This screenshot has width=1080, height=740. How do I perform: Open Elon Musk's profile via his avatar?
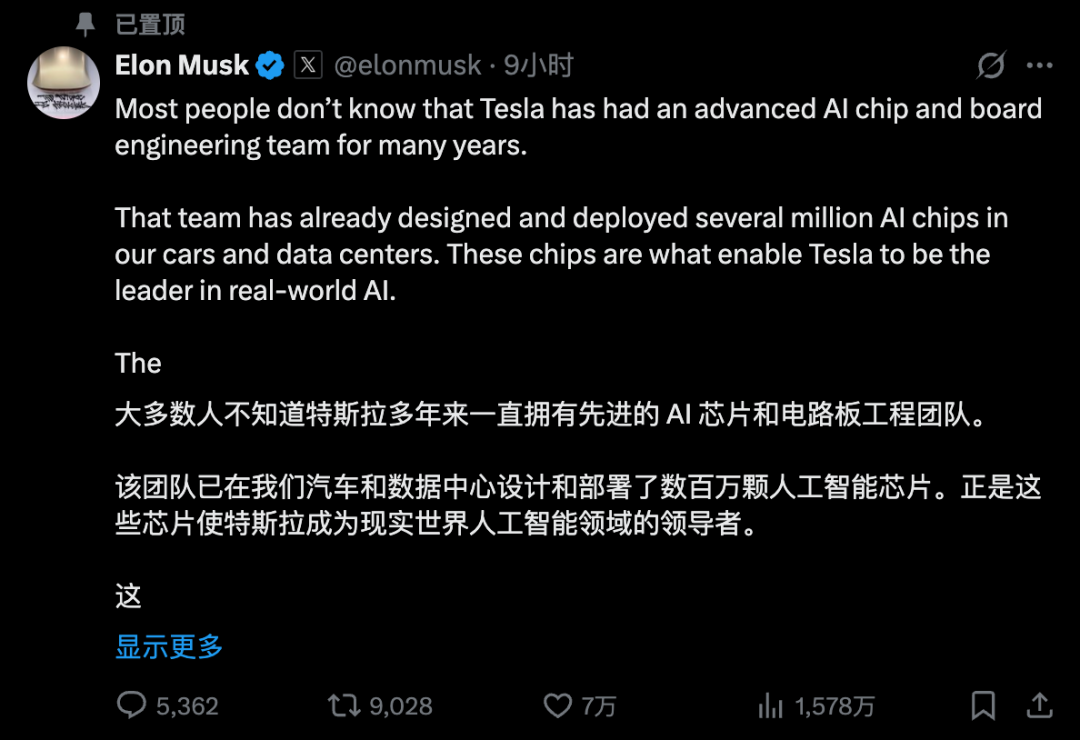[x=62, y=82]
